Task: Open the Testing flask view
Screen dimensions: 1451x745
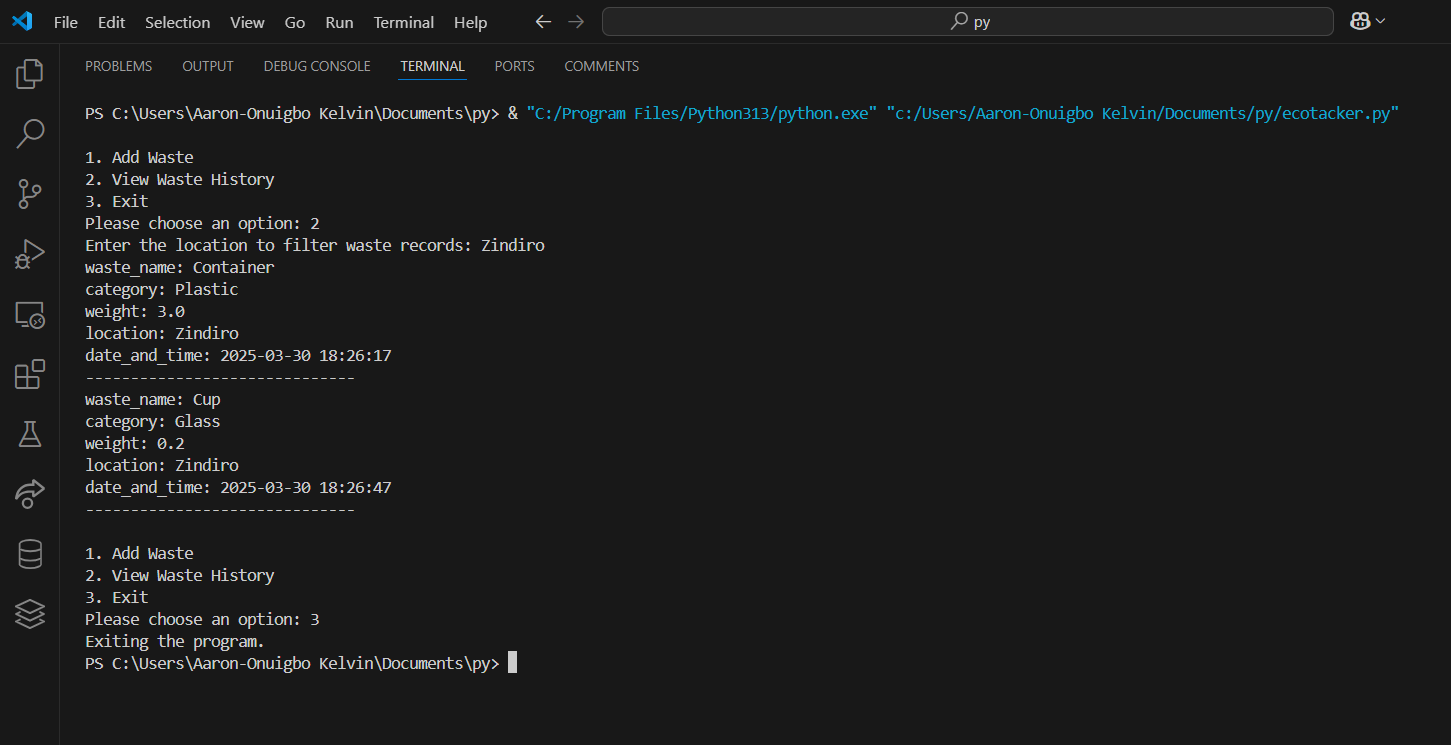Action: pos(30,434)
